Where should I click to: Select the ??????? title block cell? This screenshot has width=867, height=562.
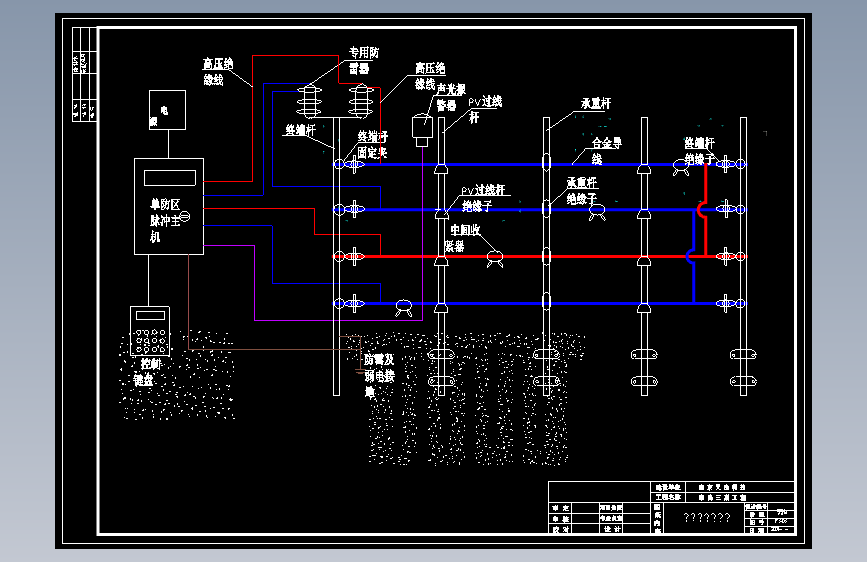pyautogui.click(x=706, y=518)
